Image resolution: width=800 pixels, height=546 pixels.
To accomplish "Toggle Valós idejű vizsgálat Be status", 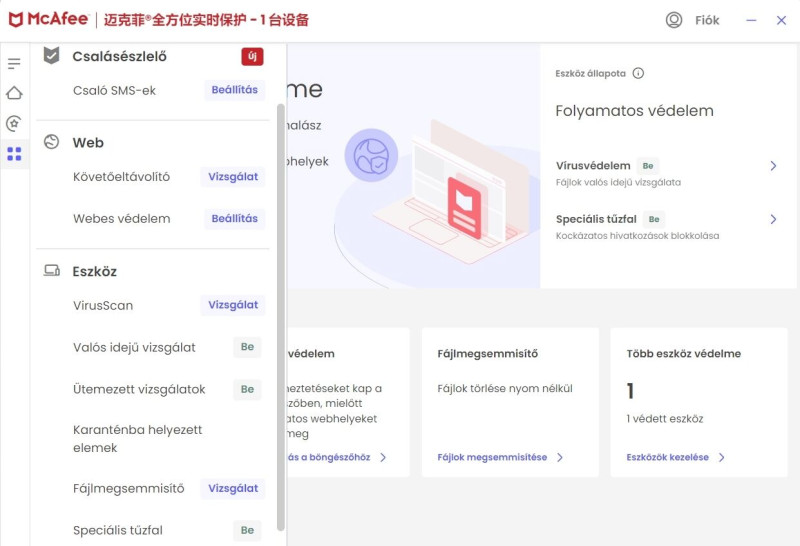I will [x=247, y=347].
